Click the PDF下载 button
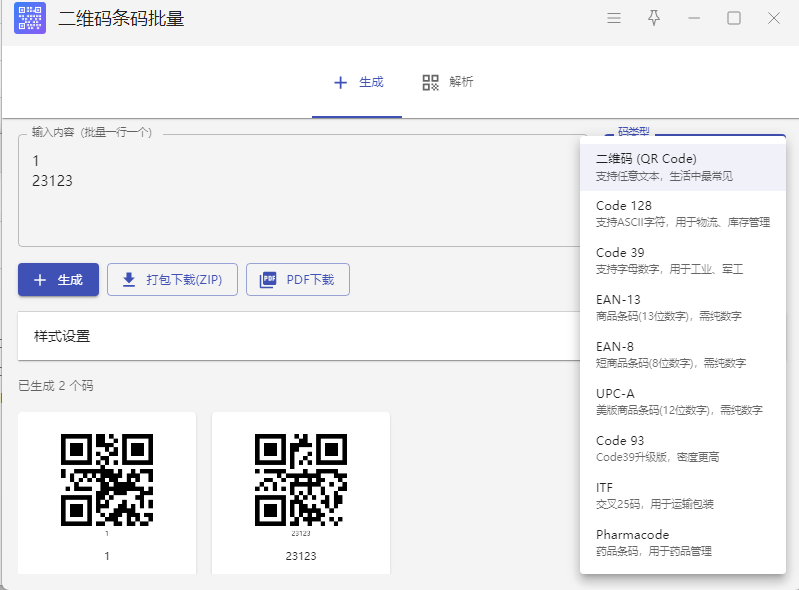The width and height of the screenshot is (799, 590). [298, 279]
